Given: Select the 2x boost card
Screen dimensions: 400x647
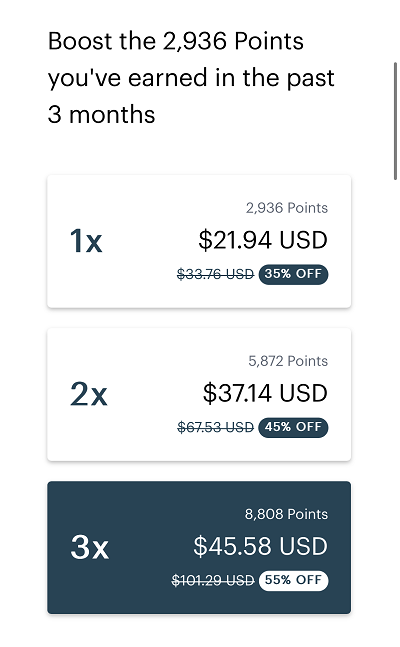Looking at the screenshot, I should point(199,394).
